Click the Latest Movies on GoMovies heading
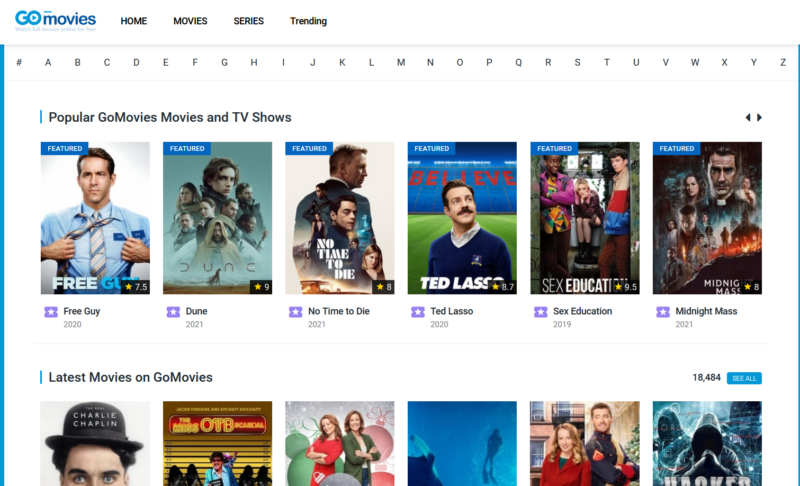This screenshot has width=800, height=486. (x=131, y=377)
